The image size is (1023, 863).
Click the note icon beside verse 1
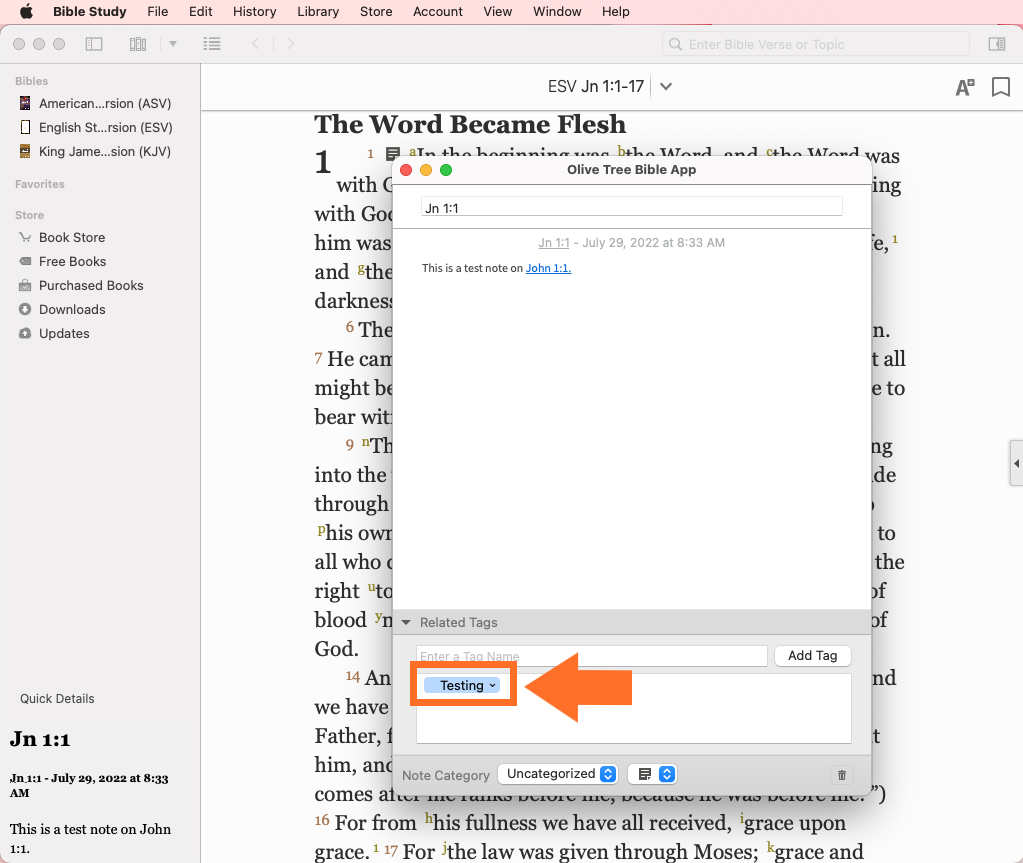[393, 155]
